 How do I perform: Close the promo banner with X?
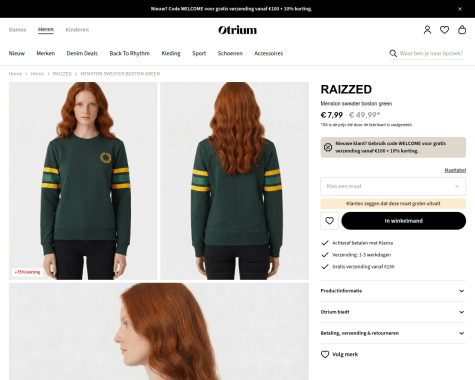460,9
